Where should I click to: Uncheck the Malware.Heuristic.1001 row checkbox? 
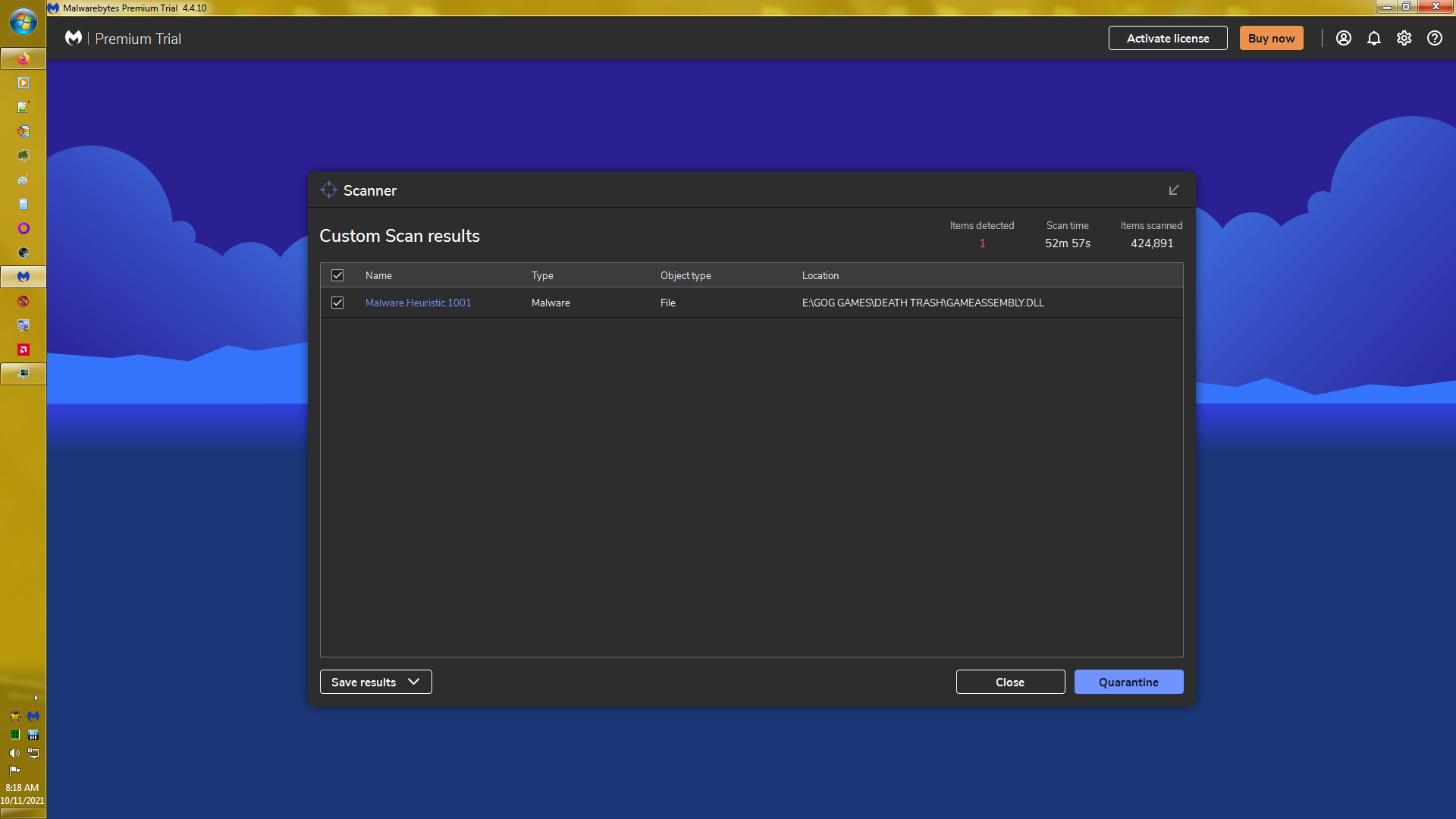point(337,303)
